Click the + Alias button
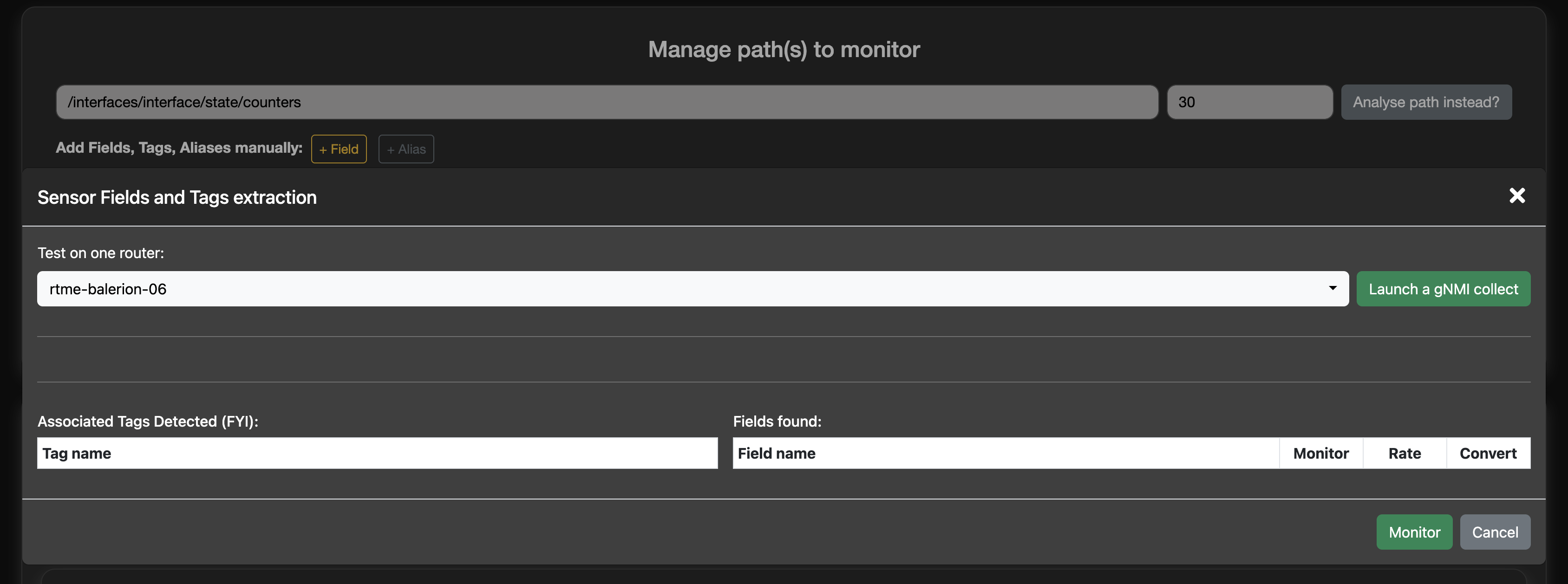Viewport: 1568px width, 584px height. point(406,149)
